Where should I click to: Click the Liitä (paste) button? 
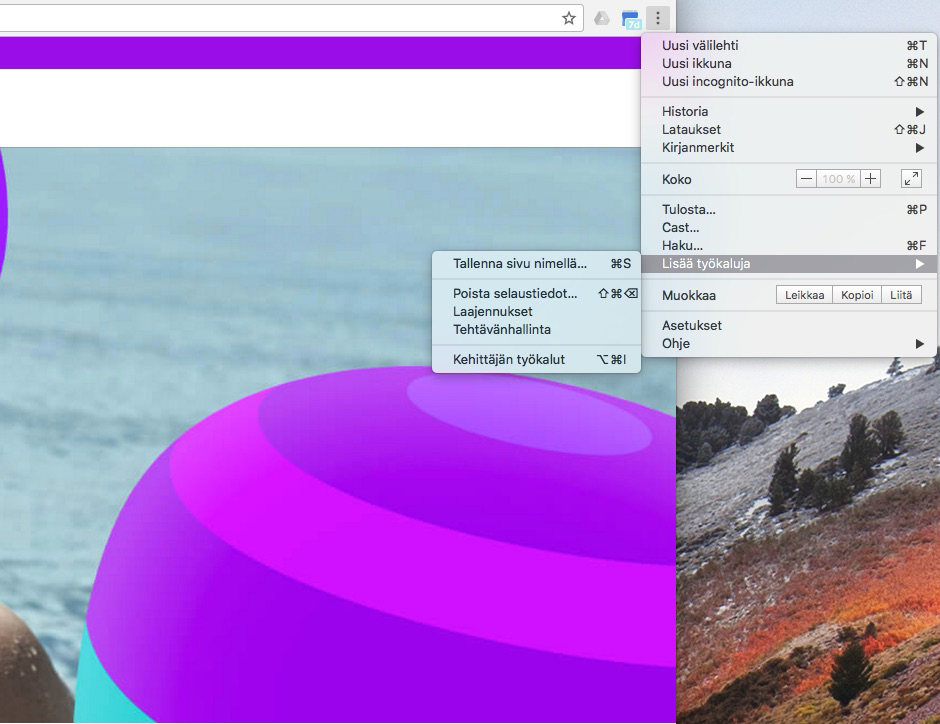tap(901, 295)
